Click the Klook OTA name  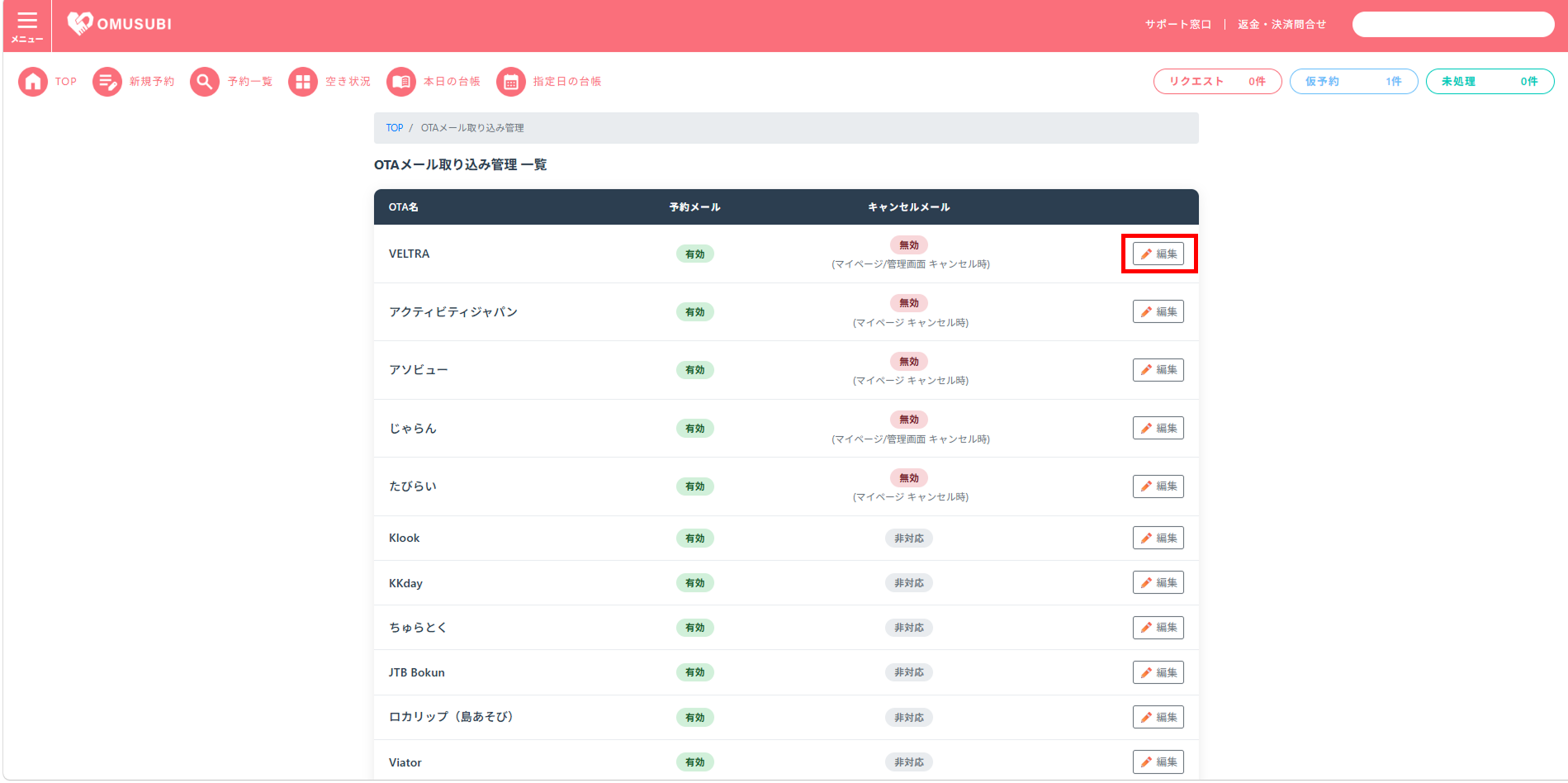[x=405, y=538]
